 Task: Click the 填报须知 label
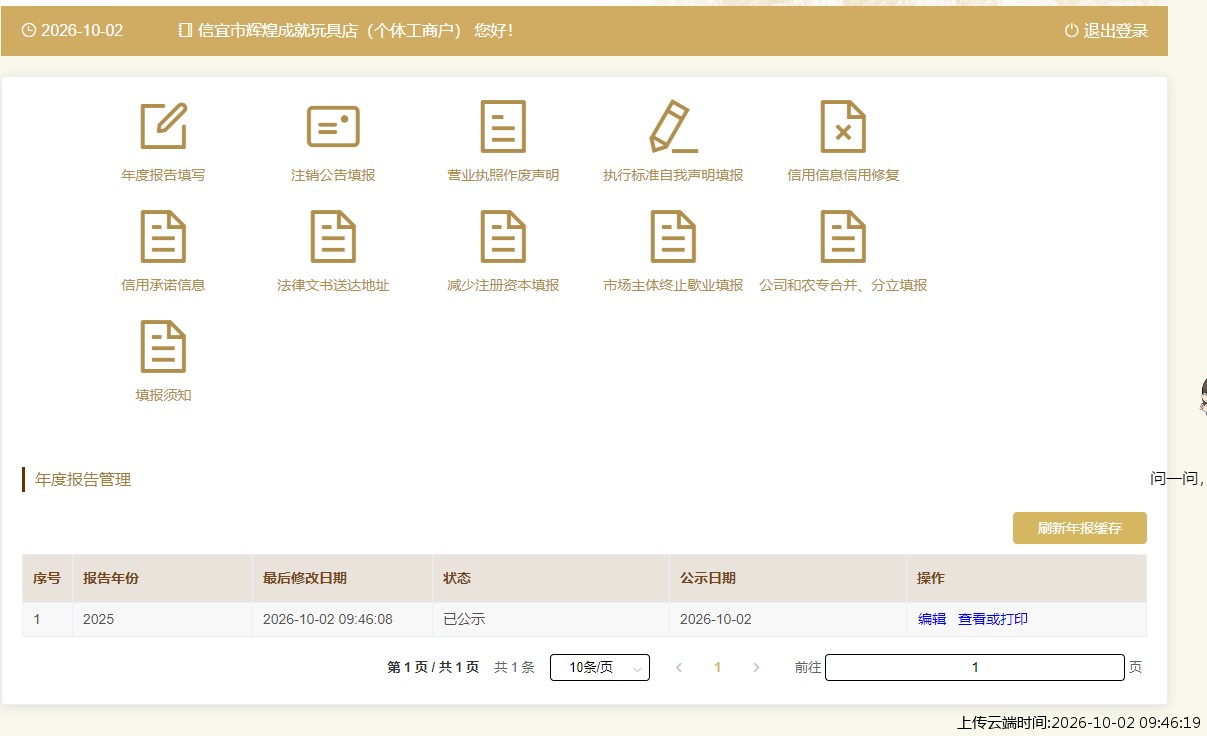[163, 395]
